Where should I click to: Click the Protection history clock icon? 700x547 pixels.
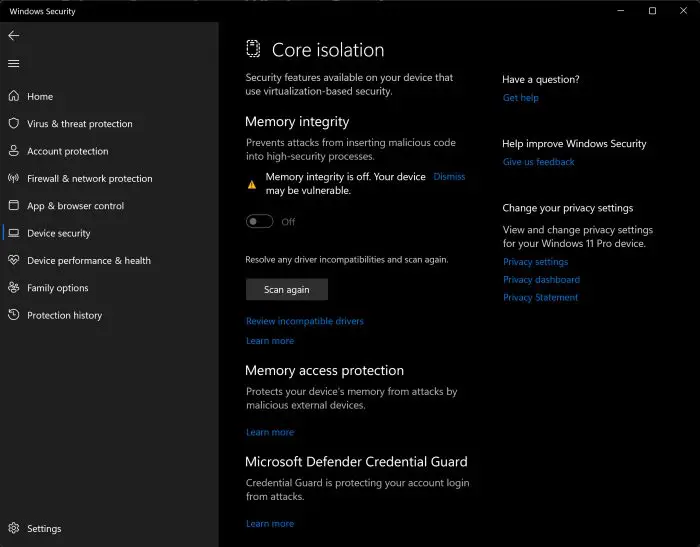click(14, 315)
